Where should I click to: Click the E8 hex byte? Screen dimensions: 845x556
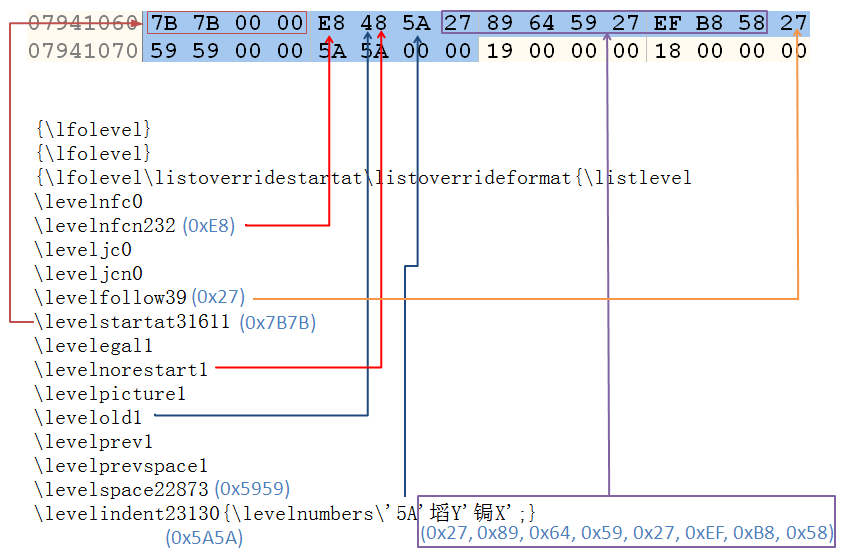click(x=331, y=22)
